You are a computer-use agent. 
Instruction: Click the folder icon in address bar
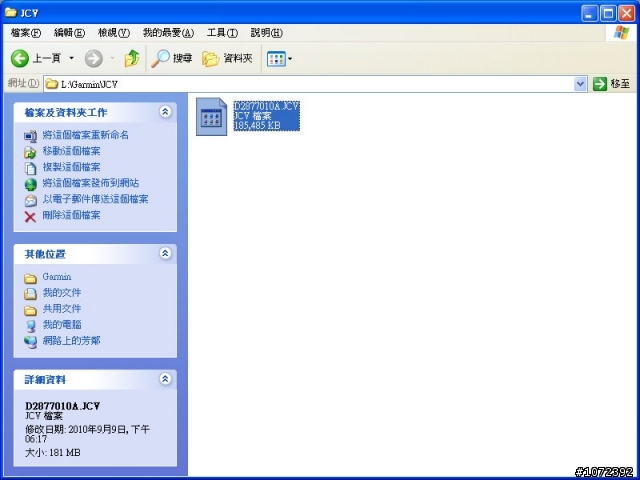coord(51,84)
